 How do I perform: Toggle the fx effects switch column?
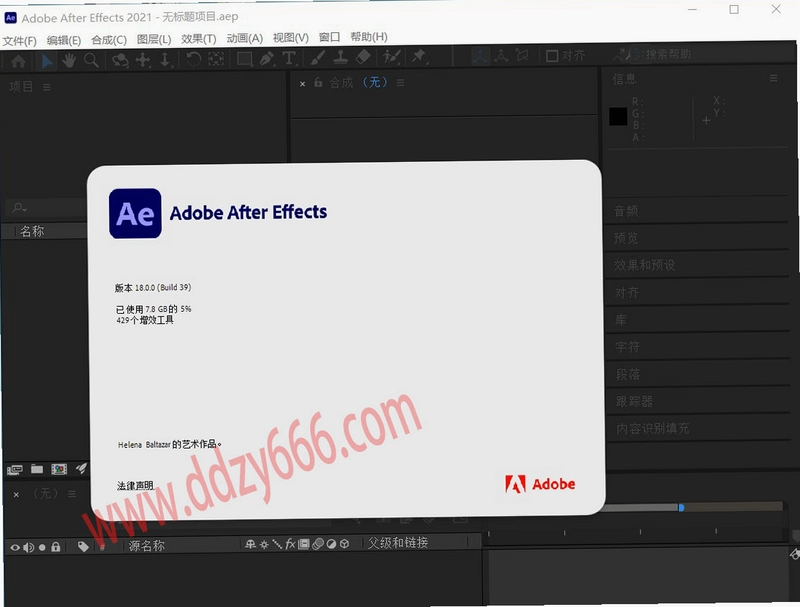click(x=290, y=544)
